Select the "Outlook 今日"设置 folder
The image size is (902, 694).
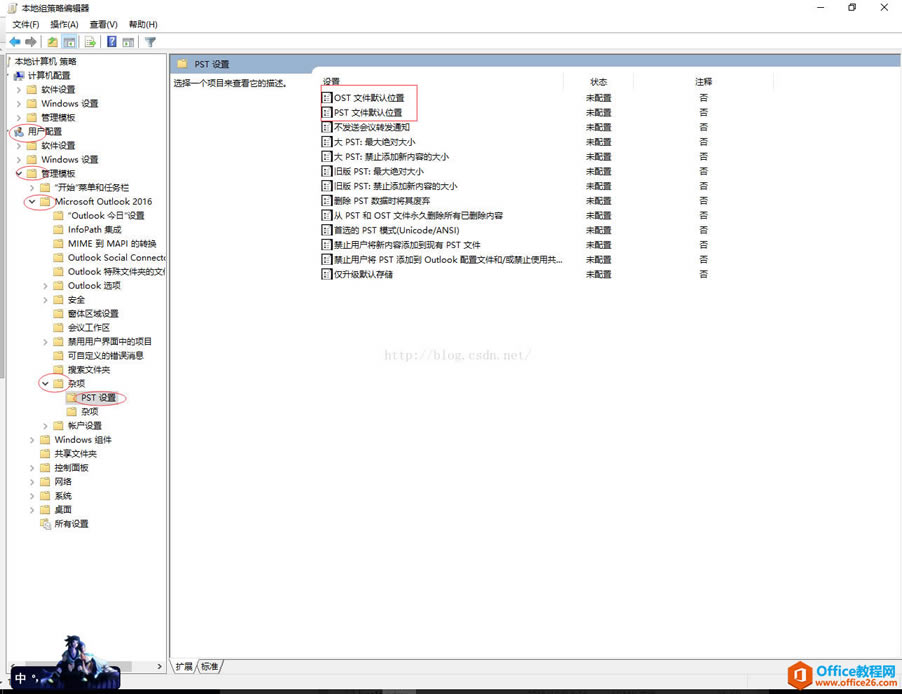106,216
